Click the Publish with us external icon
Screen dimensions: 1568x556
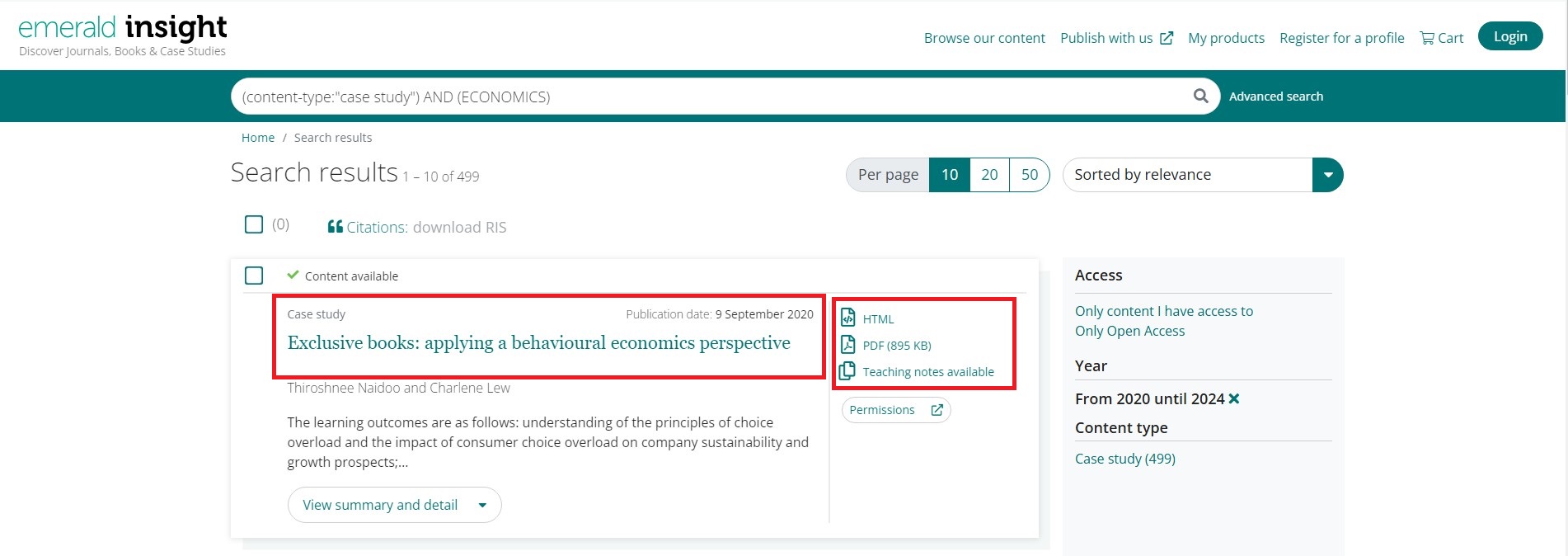1167,38
